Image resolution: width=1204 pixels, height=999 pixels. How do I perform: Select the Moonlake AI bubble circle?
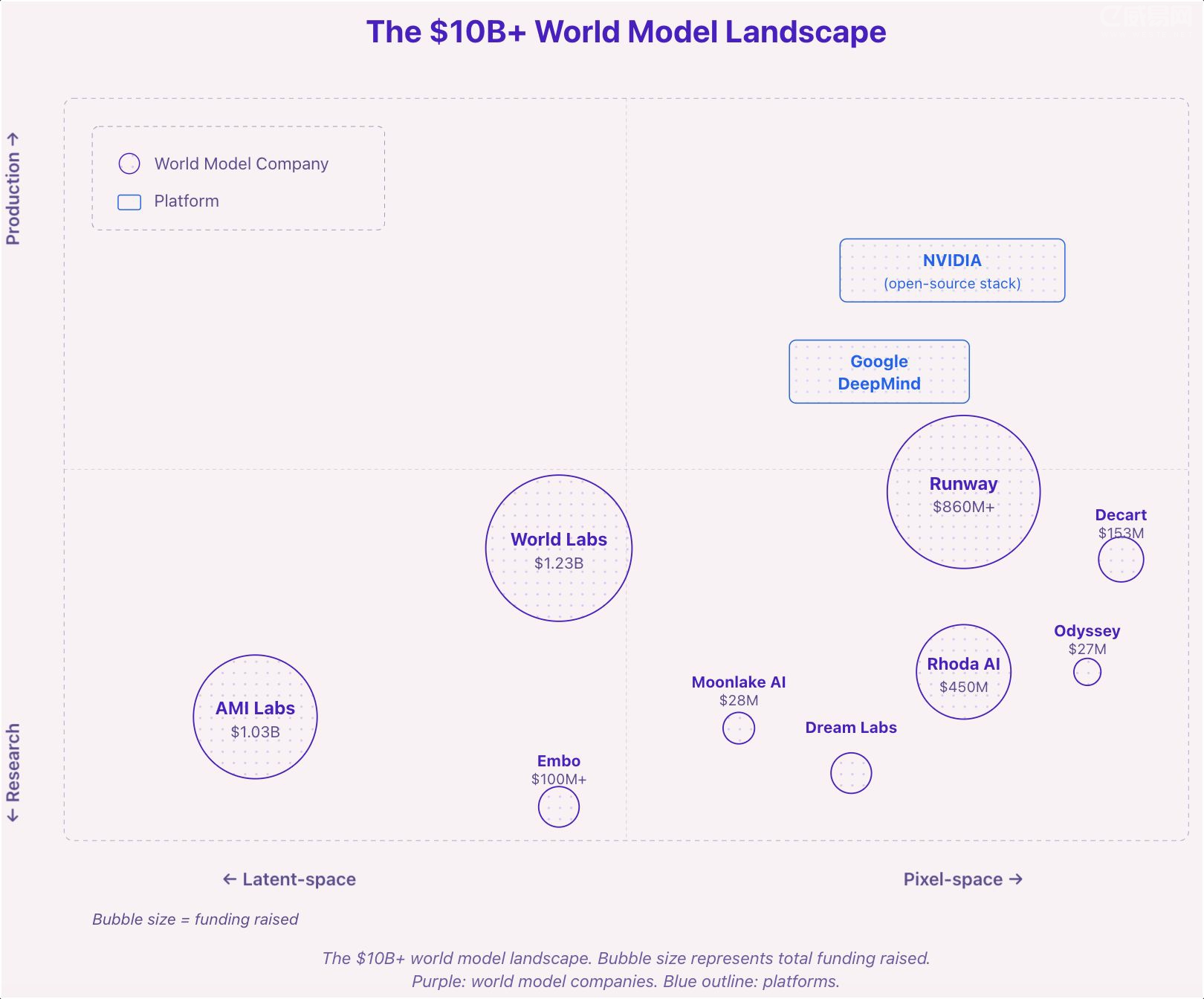pyautogui.click(x=739, y=728)
